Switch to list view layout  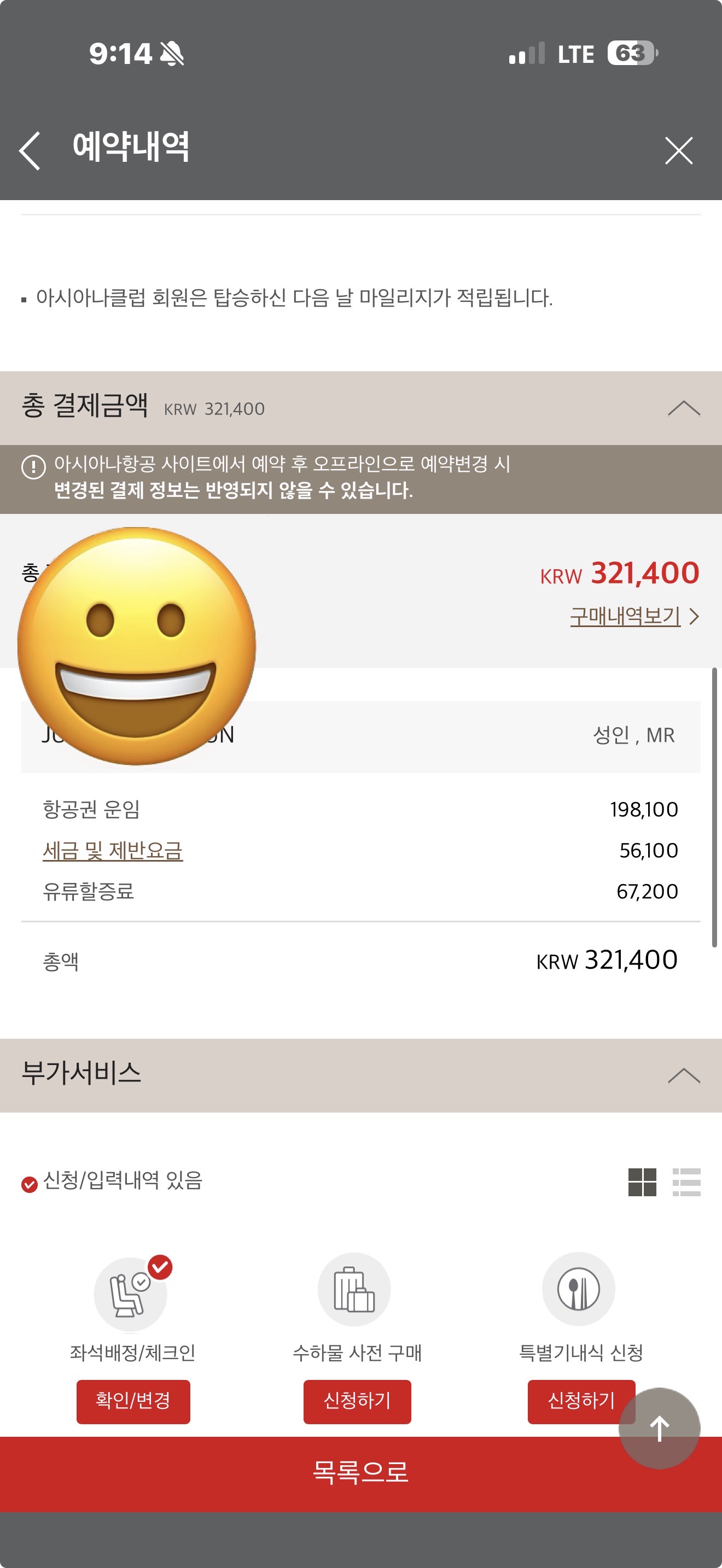point(686,1182)
